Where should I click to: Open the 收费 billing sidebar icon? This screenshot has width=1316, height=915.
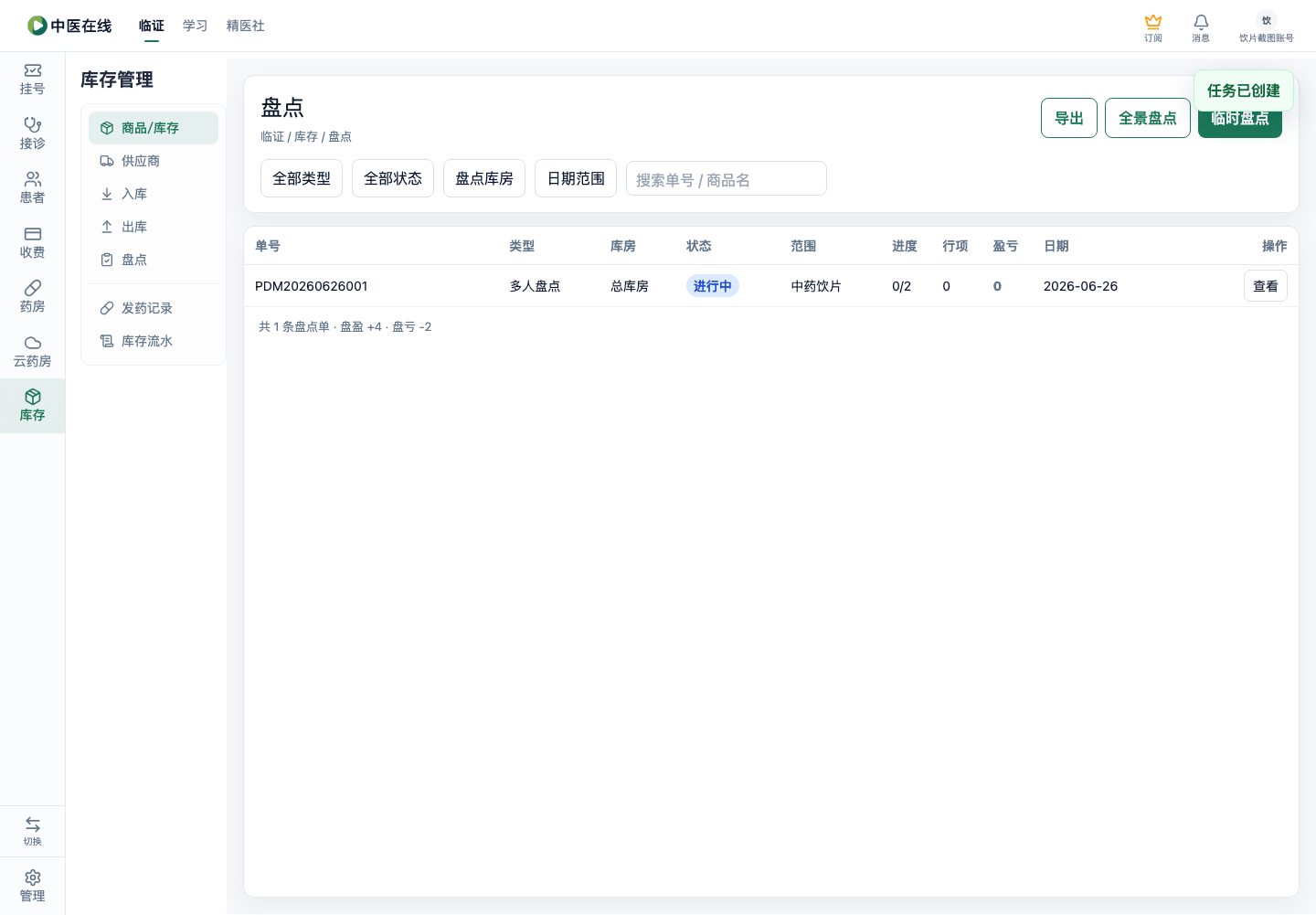[x=33, y=234]
